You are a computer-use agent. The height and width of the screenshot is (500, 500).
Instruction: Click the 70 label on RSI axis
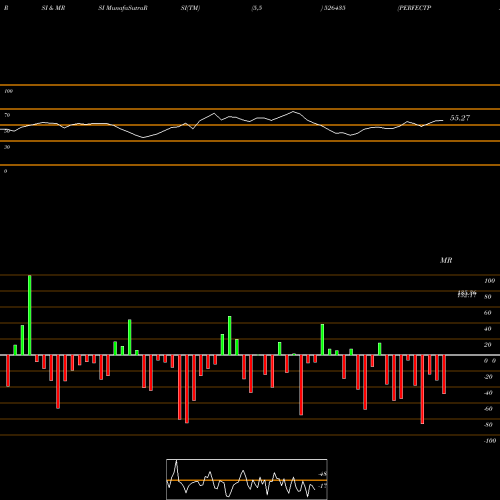click(x=7, y=115)
